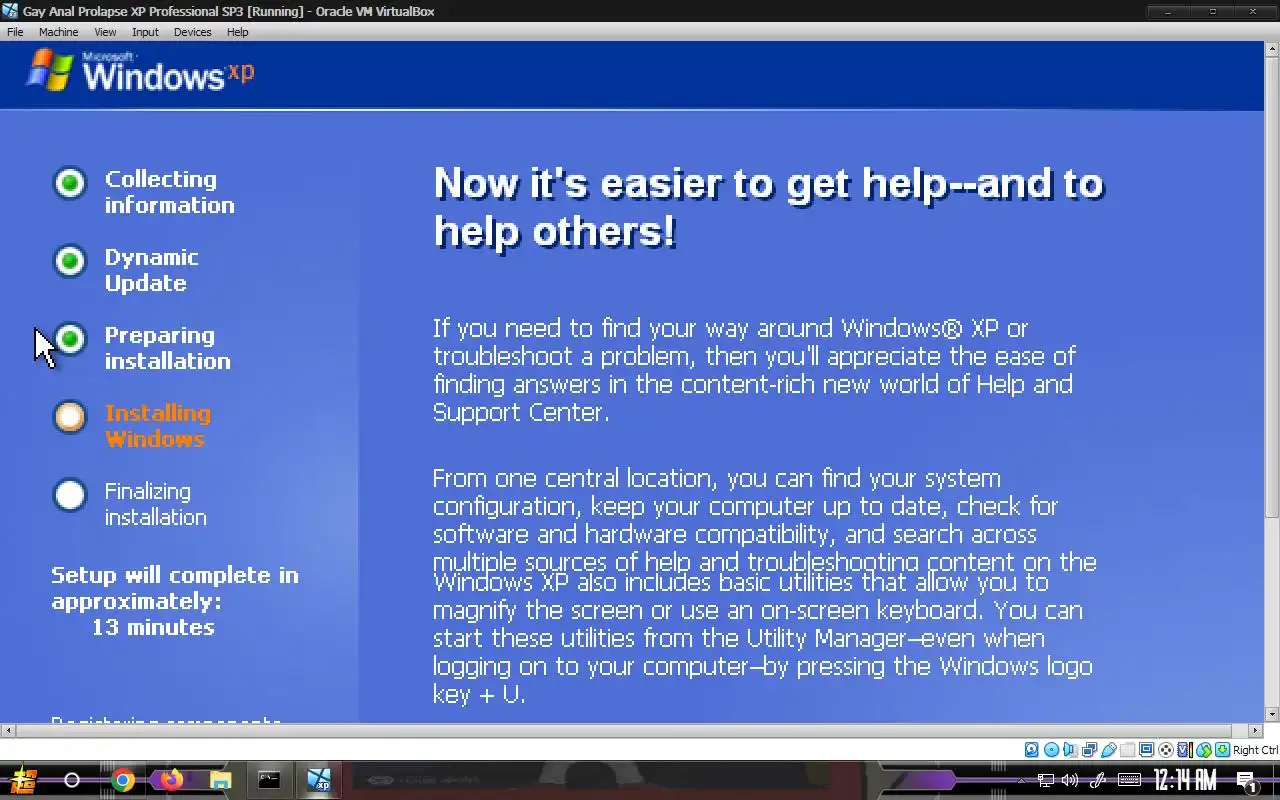This screenshot has height=800, width=1280.
Task: Open the volume control tray icon
Action: click(1070, 781)
